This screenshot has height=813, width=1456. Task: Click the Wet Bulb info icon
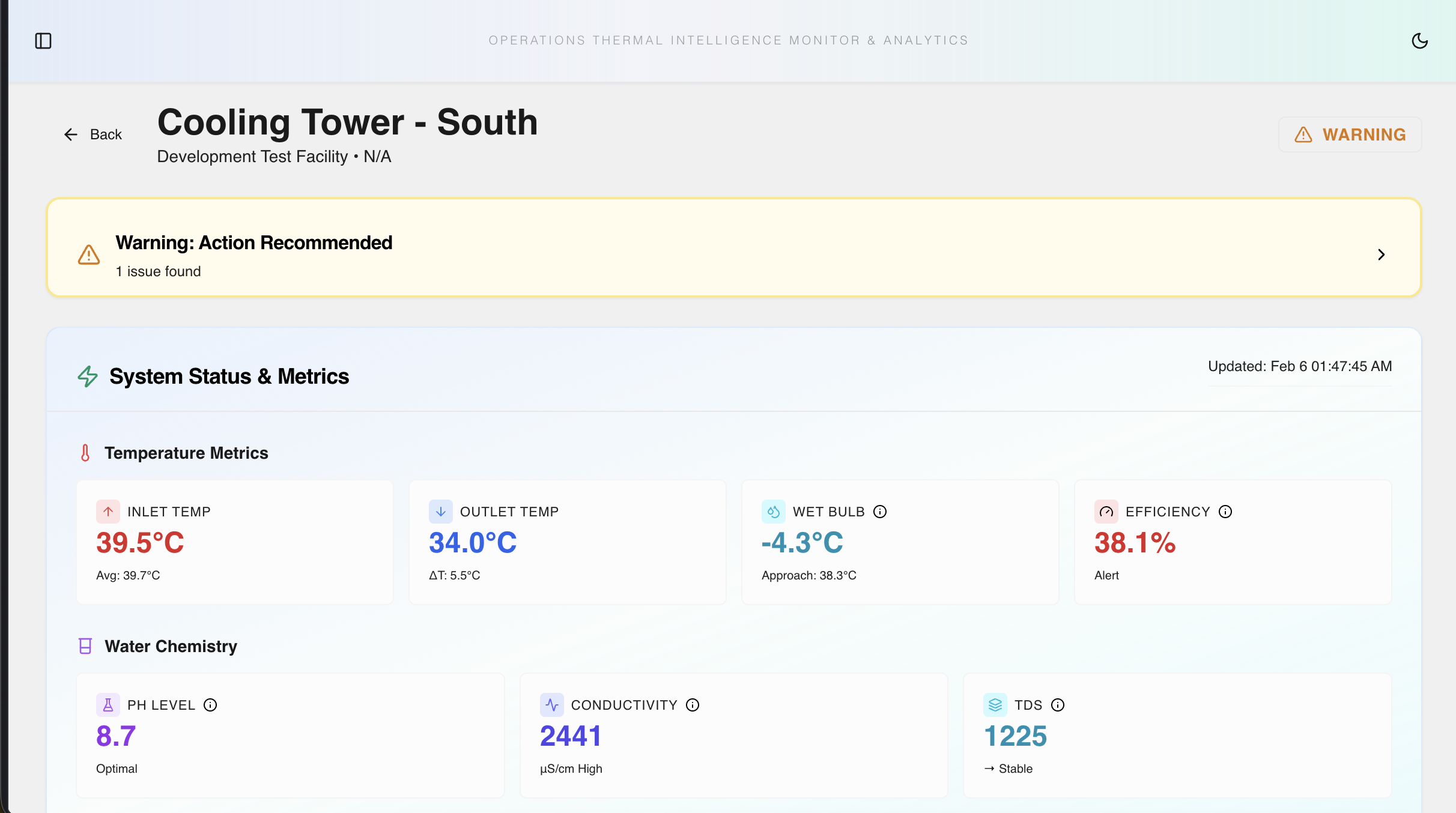tap(880, 512)
